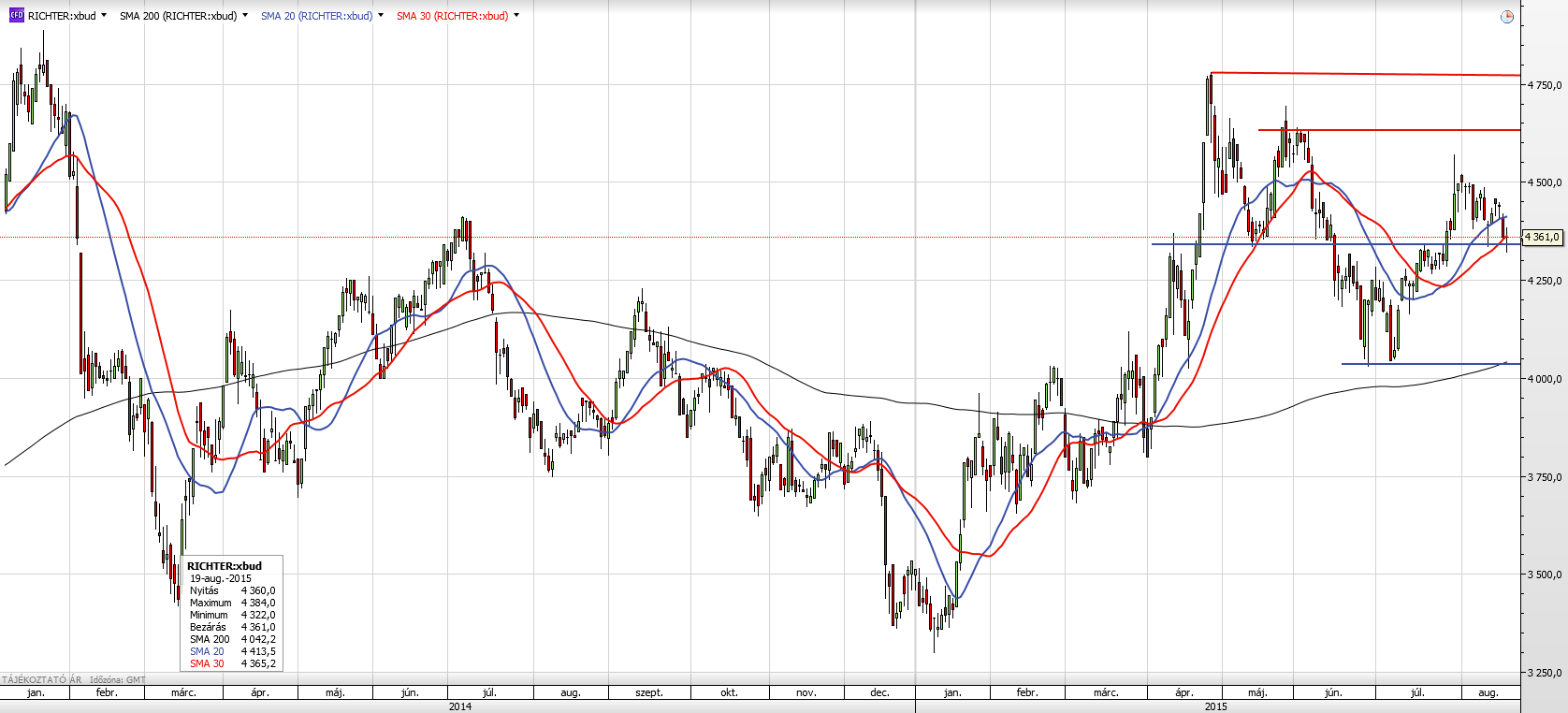The width and height of the screenshot is (1568, 713).
Task: Click the Minimum 4 322,0 row in tooltip
Action: pyautogui.click(x=232, y=615)
